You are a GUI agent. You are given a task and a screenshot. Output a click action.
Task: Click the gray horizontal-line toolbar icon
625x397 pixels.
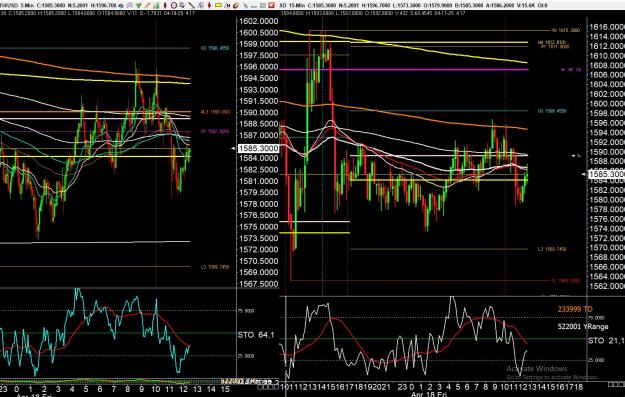tap(254, 6)
